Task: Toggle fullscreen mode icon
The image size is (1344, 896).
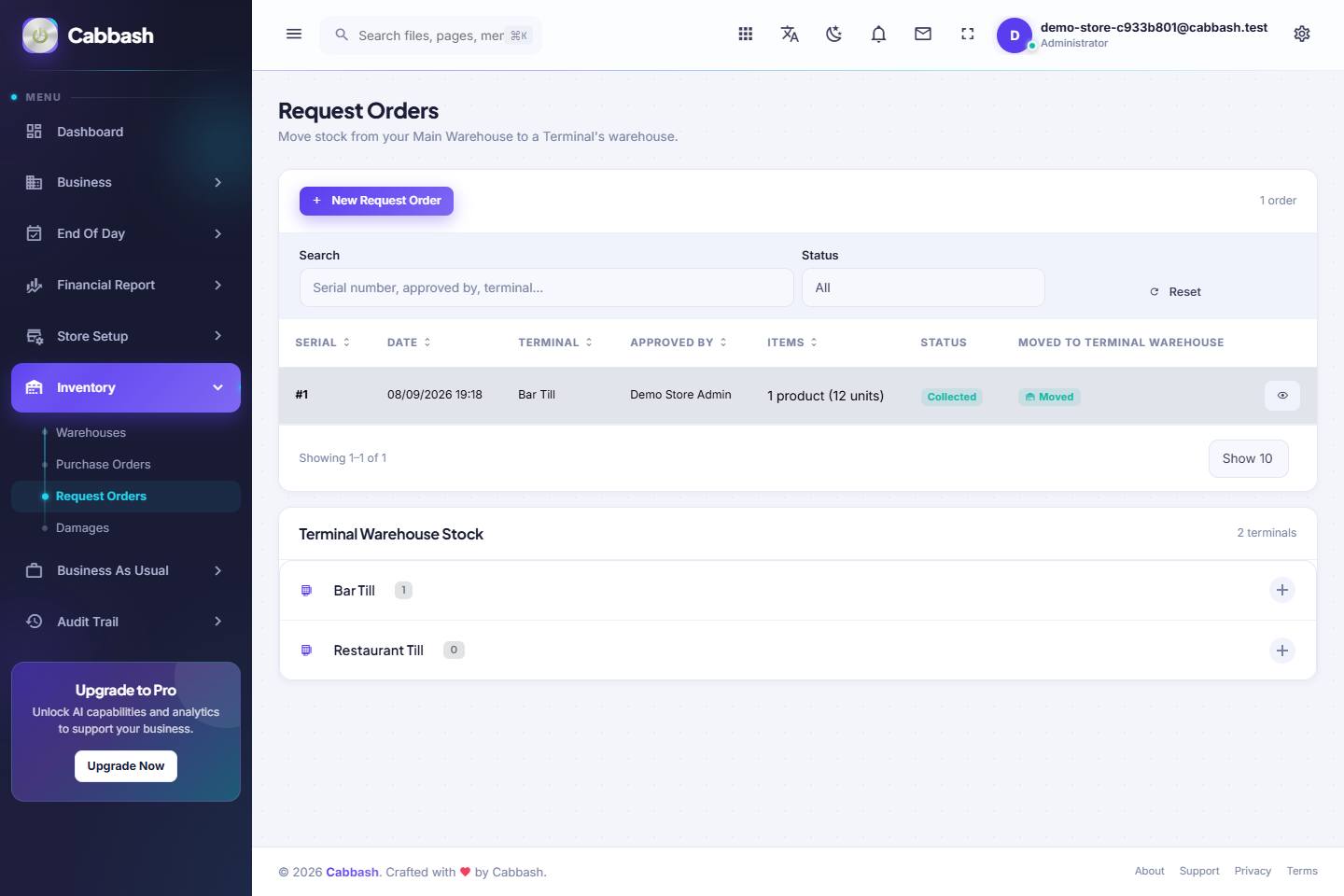Action: 968,35
